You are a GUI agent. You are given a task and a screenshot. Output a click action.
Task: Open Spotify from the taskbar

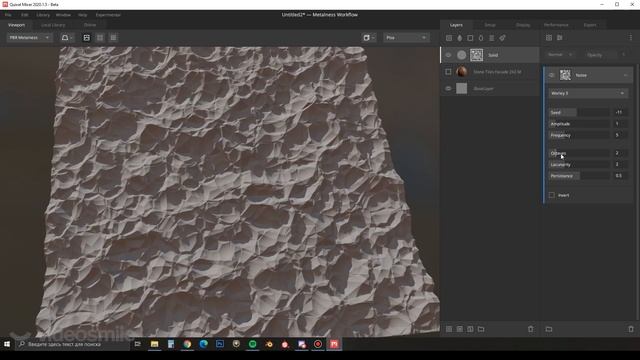(252, 344)
